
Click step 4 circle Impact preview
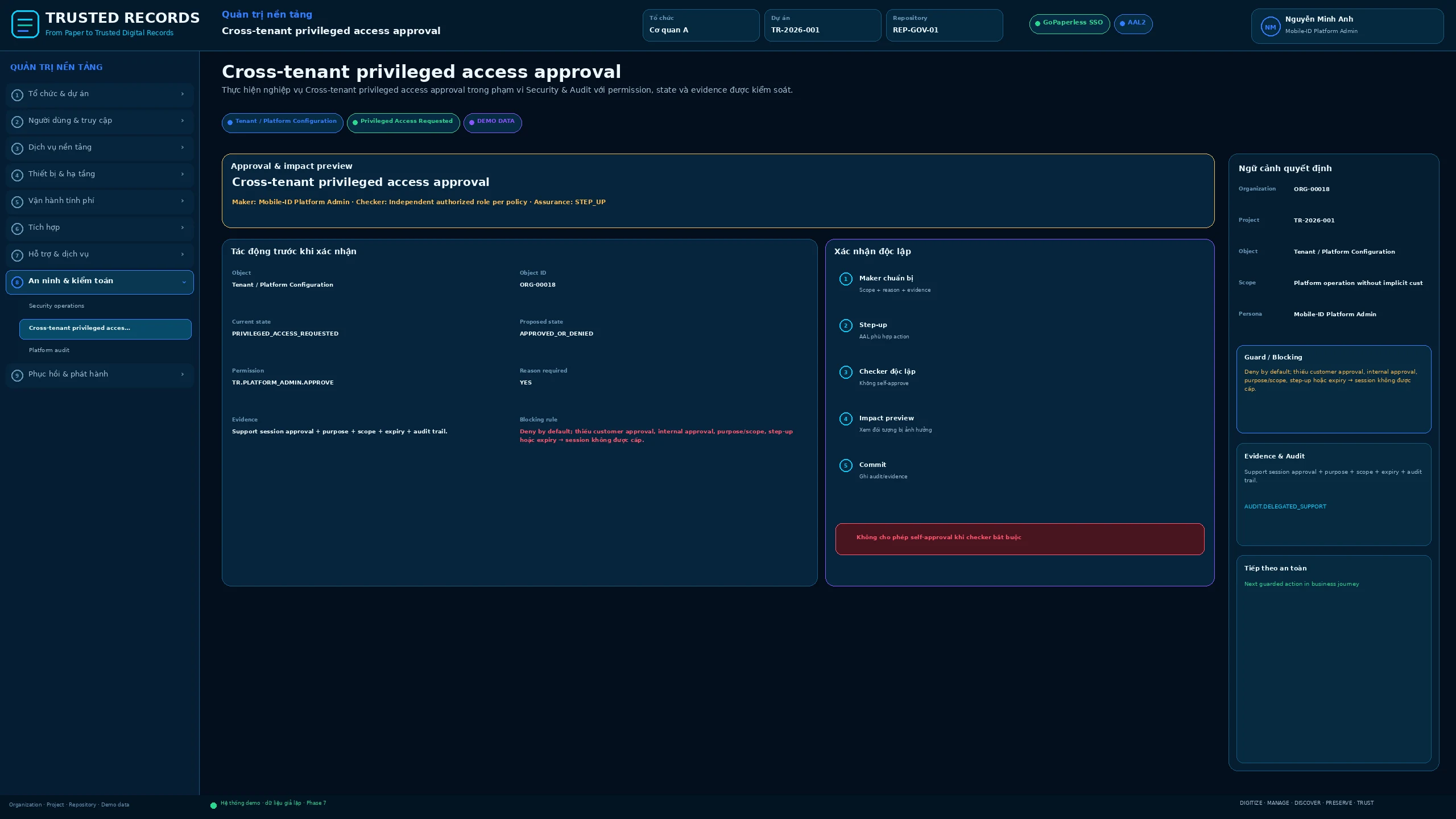point(846,419)
